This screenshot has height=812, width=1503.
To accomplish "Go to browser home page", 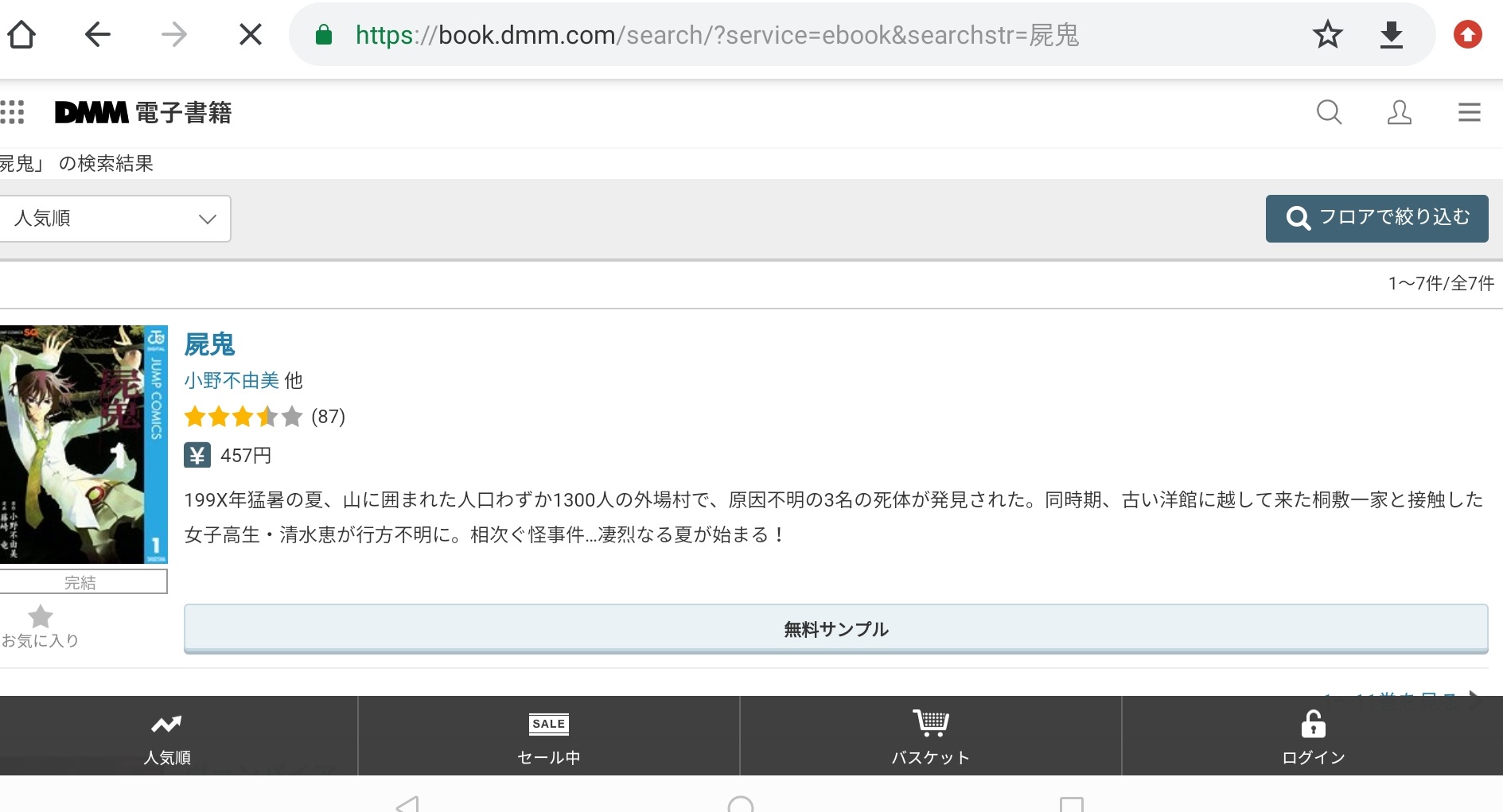I will (x=21, y=34).
